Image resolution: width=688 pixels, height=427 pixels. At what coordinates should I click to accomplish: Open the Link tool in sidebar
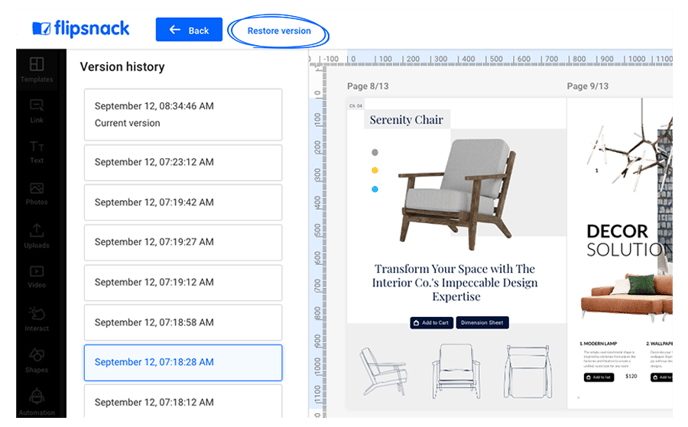coord(37,111)
